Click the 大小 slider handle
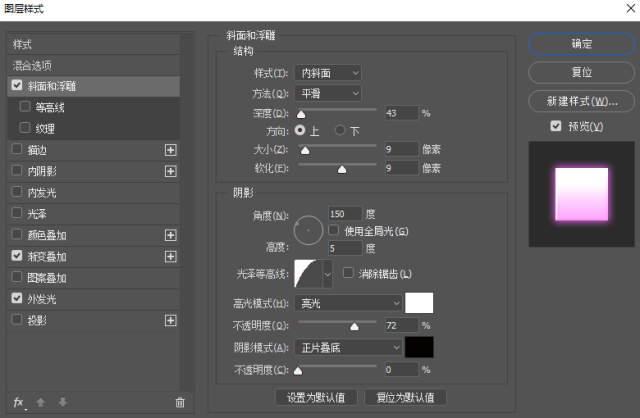The height and width of the screenshot is (418, 640). [305, 150]
